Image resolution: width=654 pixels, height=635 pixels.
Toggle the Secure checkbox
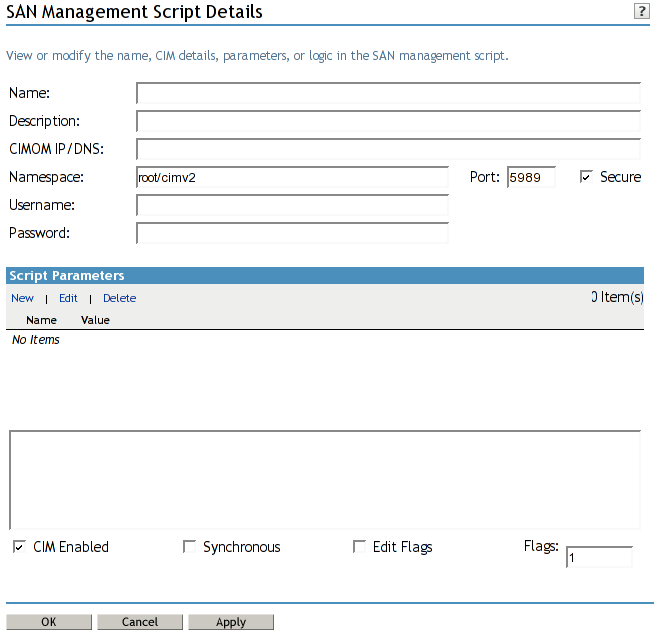coord(586,177)
